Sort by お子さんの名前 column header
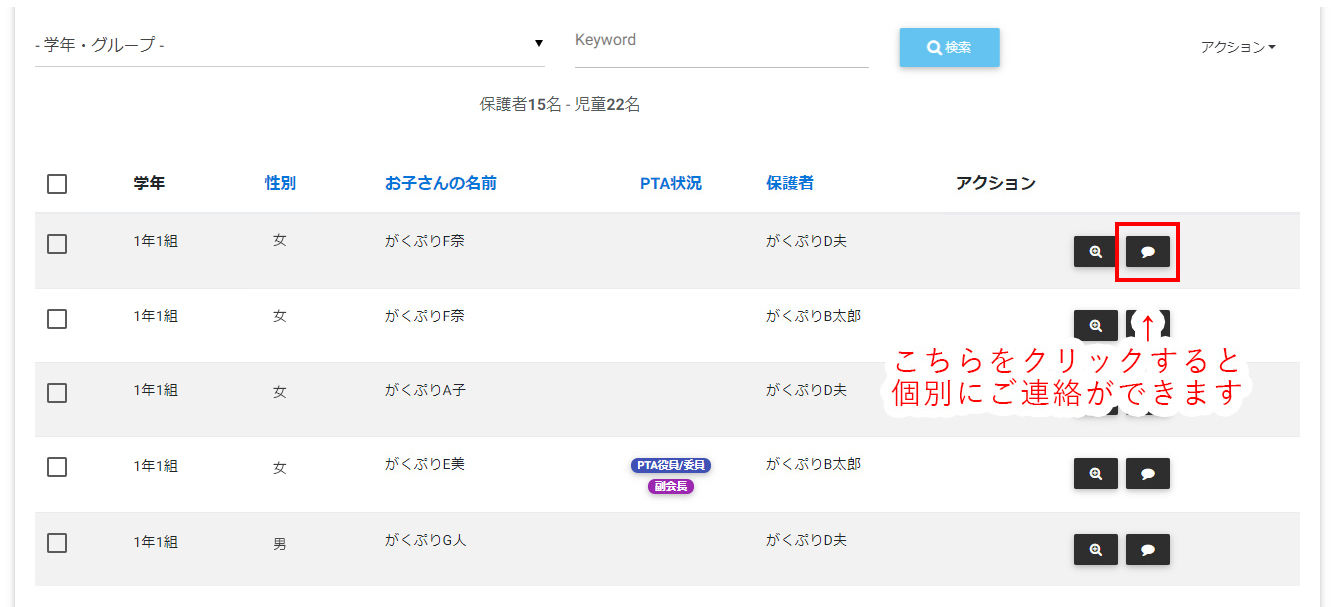Screen dimensions: 1333x607 441,183
